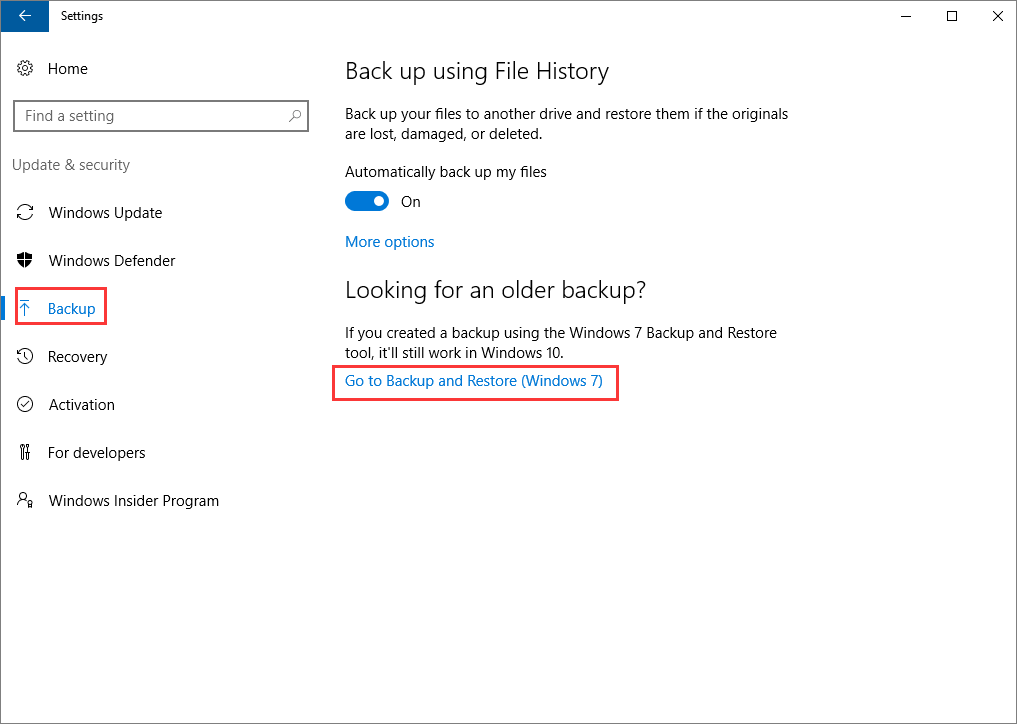Switch to the Windows Update section
1017x724 pixels.
[x=105, y=212]
